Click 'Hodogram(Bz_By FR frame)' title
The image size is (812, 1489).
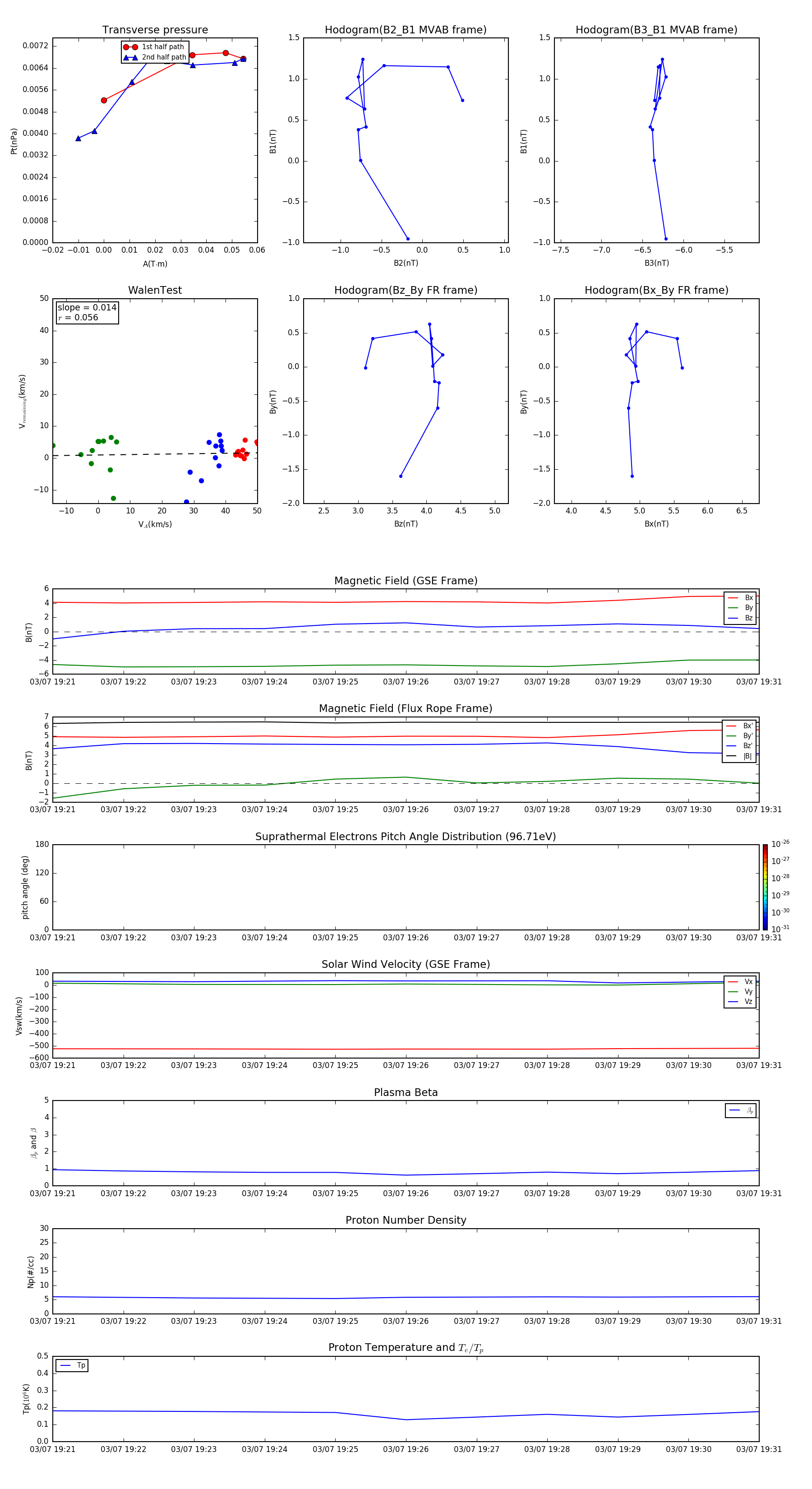coord(406,290)
